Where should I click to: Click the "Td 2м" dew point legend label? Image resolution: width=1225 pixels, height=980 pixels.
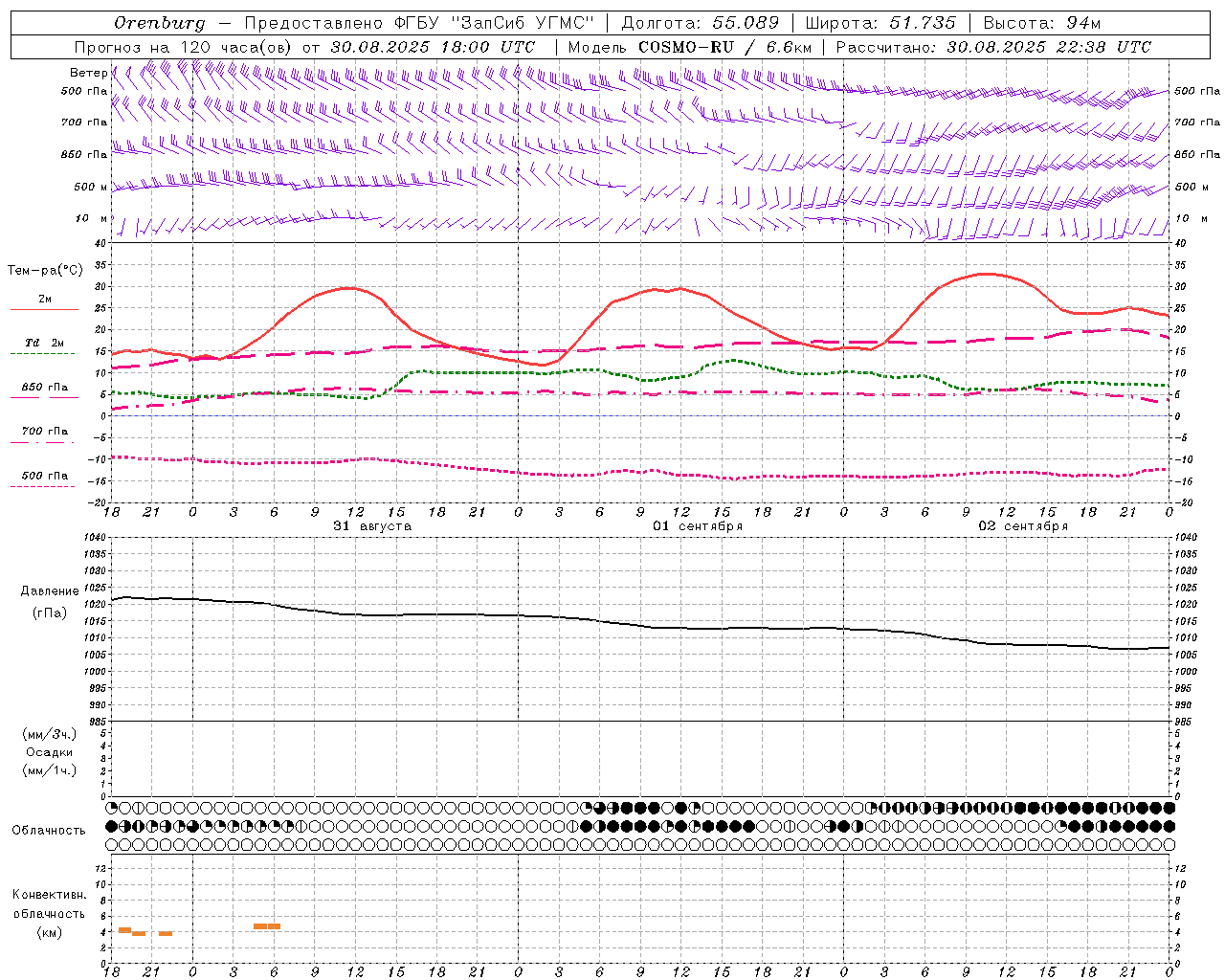tap(44, 343)
